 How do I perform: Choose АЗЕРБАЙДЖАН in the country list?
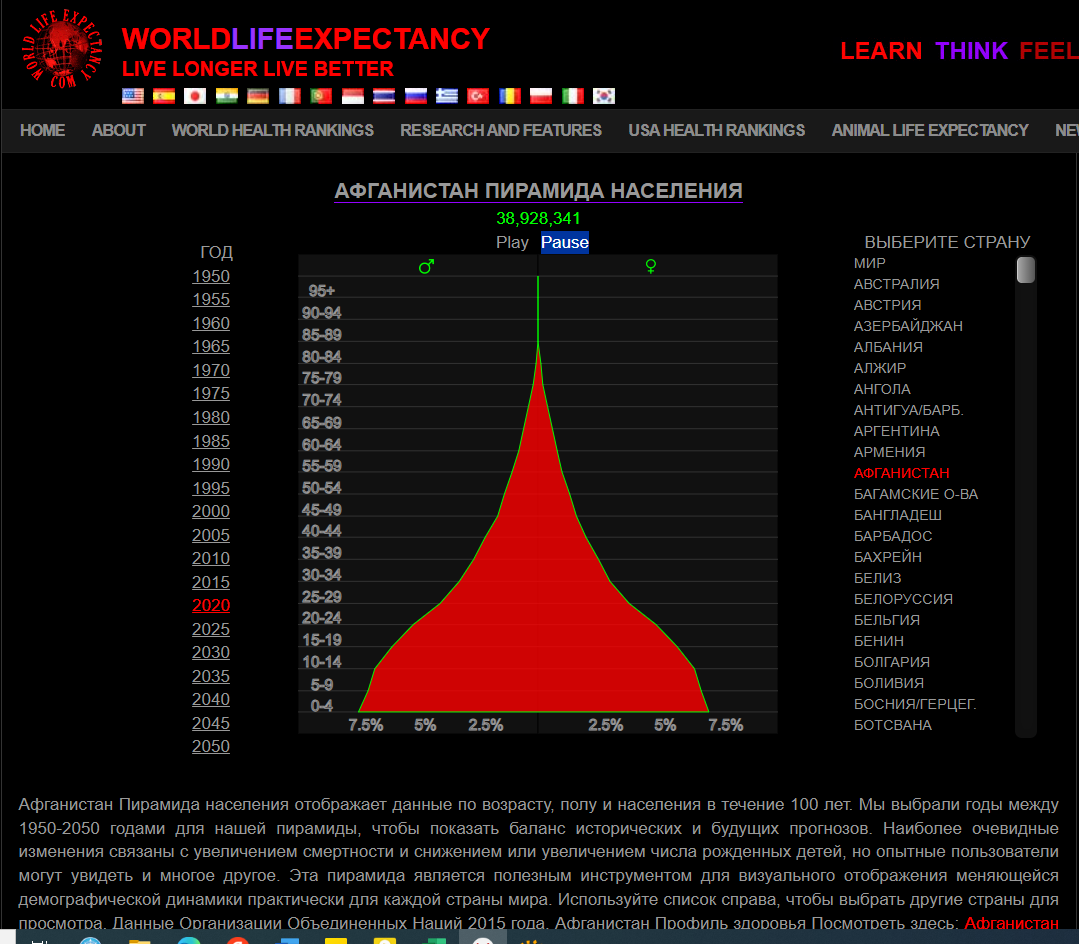pyautogui.click(x=908, y=326)
